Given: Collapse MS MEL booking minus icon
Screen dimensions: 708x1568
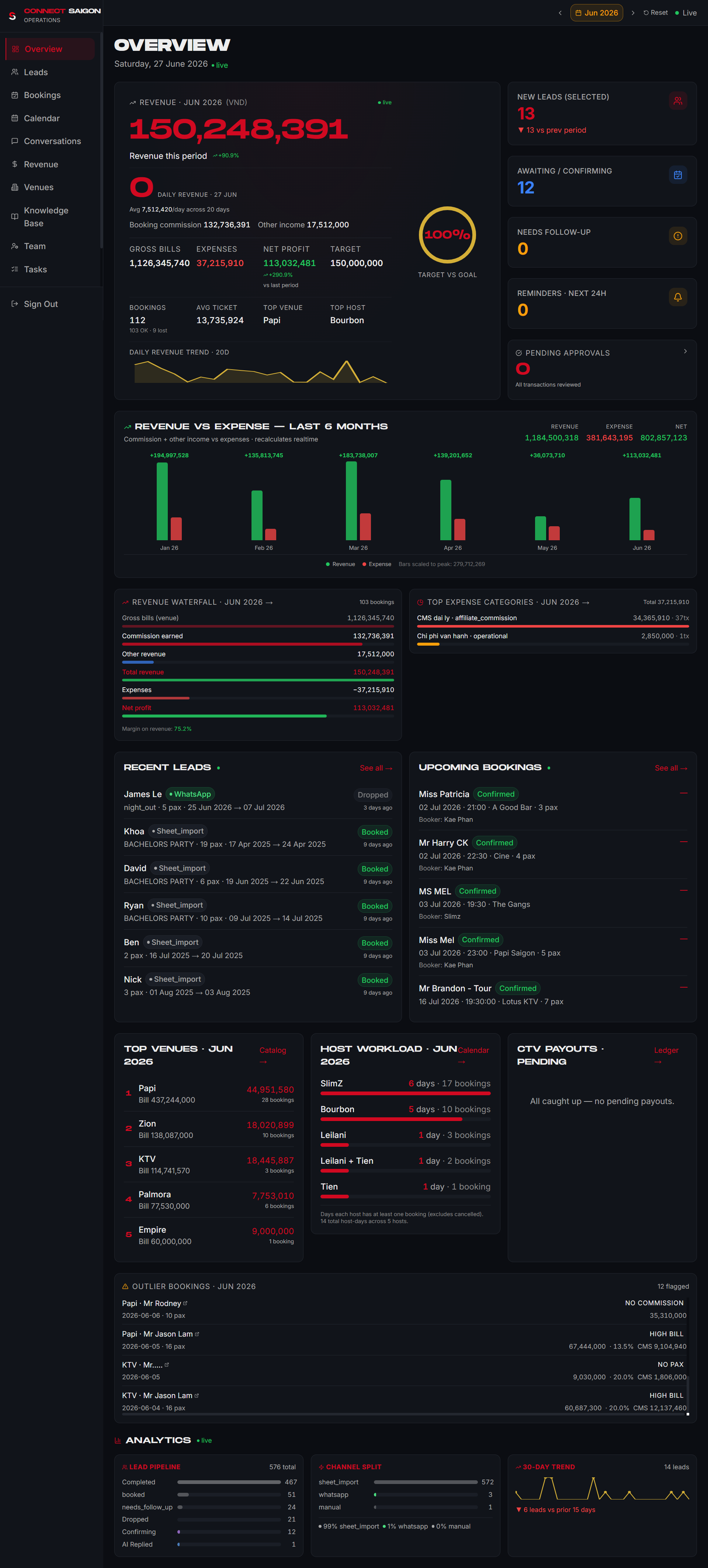Looking at the screenshot, I should pos(684,891).
